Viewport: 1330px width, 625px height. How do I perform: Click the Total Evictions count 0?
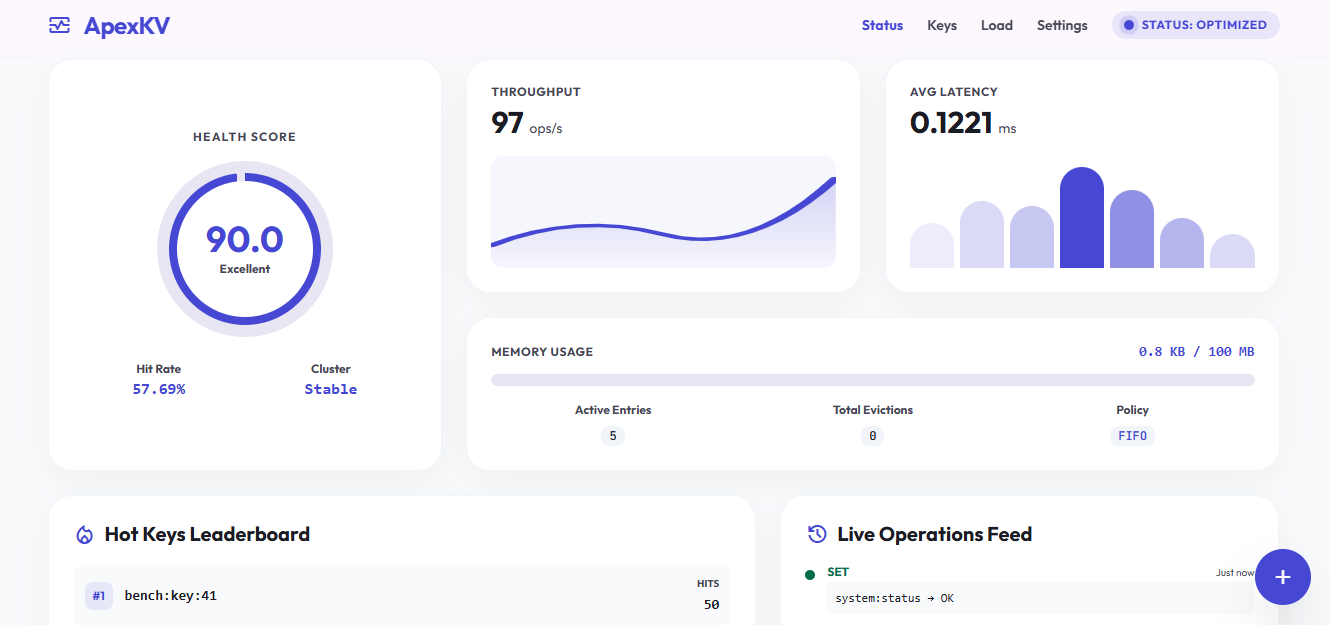click(873, 436)
